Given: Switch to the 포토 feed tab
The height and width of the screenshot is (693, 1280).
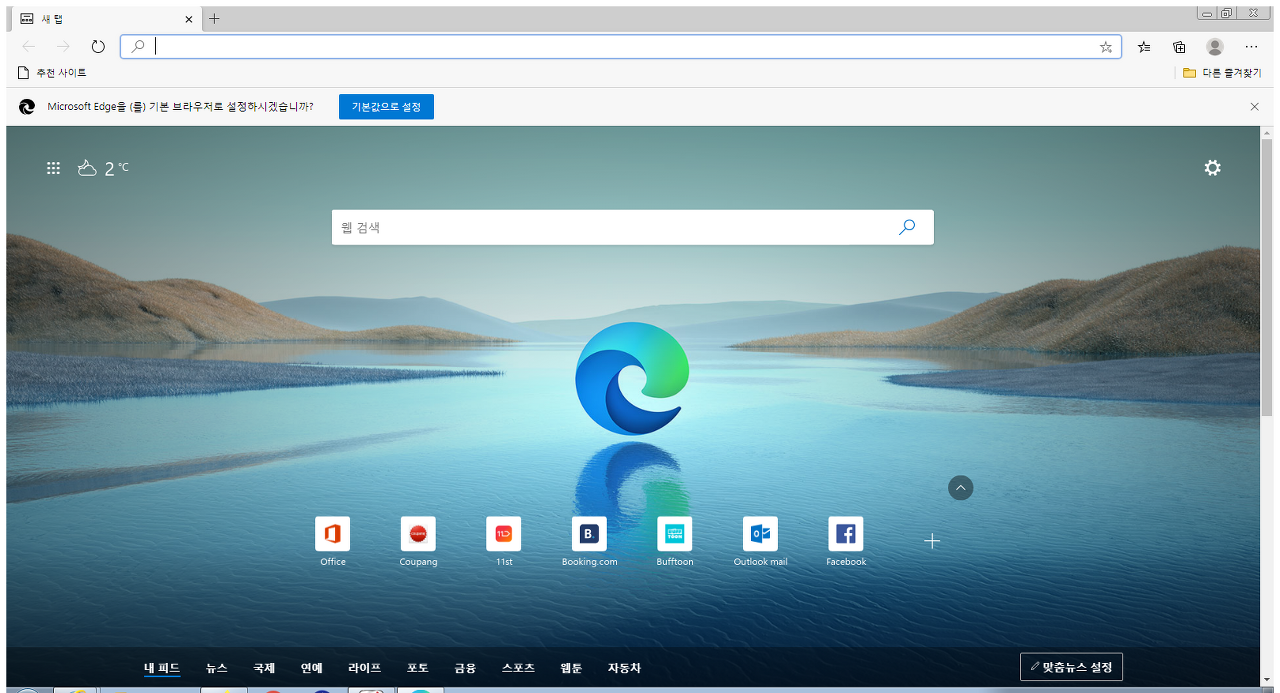Looking at the screenshot, I should 418,668.
